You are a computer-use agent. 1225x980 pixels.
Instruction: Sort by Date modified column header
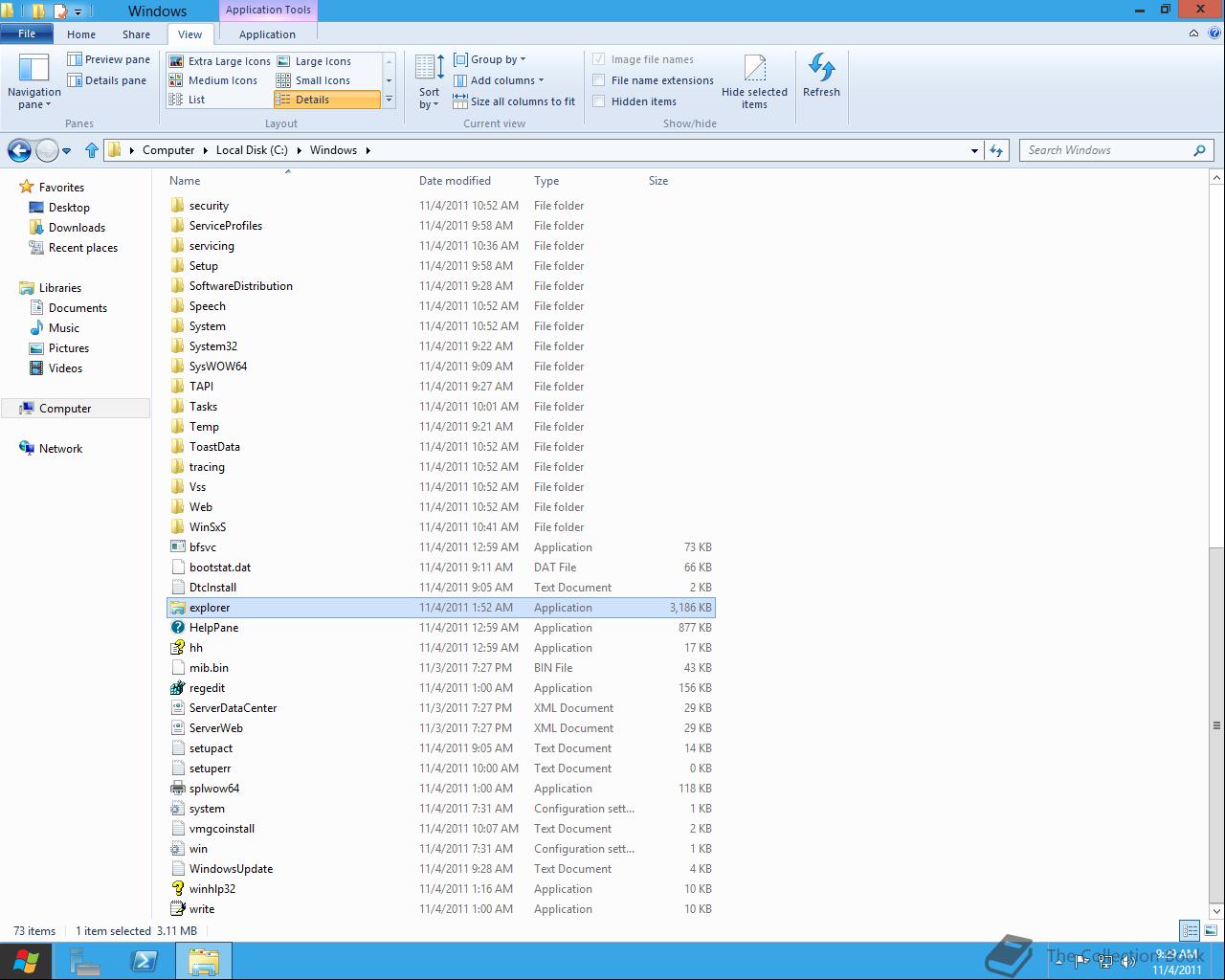[x=455, y=181]
